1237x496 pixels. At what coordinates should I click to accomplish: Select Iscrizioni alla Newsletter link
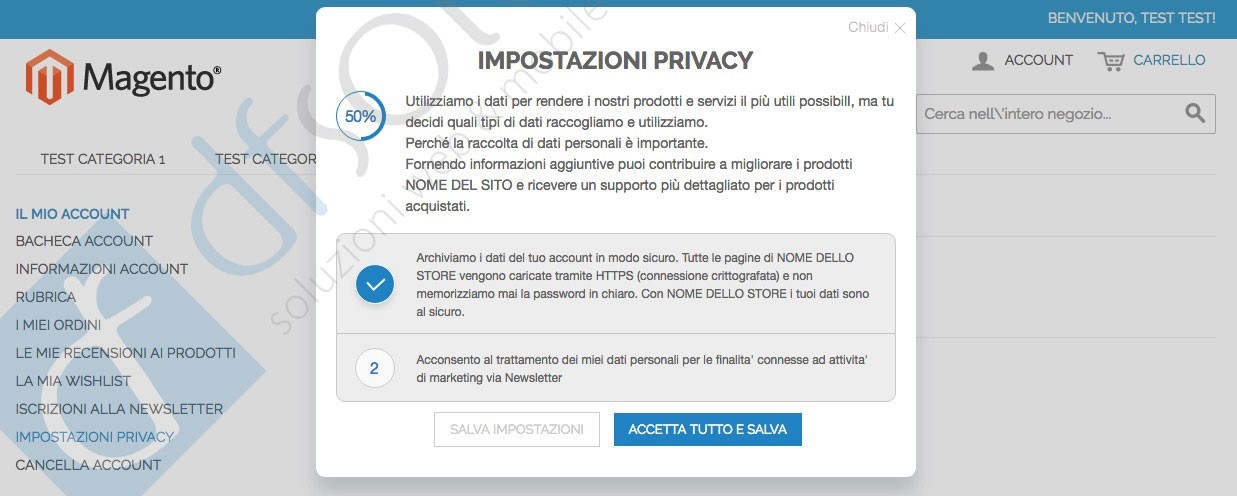pyautogui.click(x=119, y=409)
